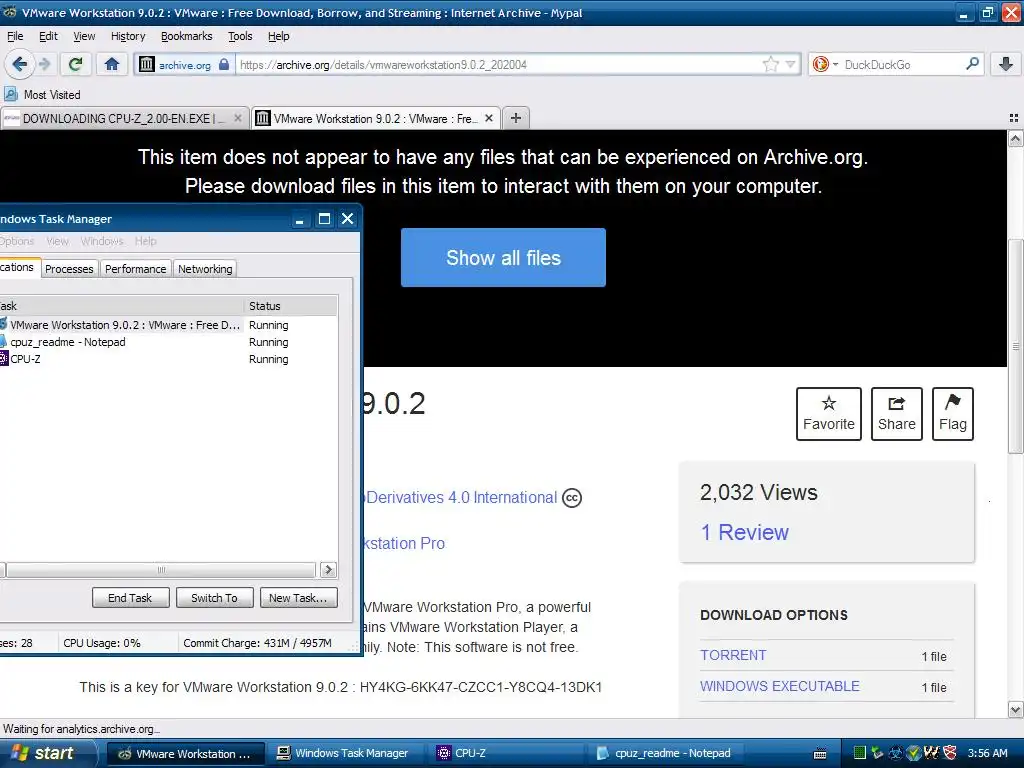The image size is (1024, 768).
Task: Open the Task Manager Help menu
Action: coord(146,241)
